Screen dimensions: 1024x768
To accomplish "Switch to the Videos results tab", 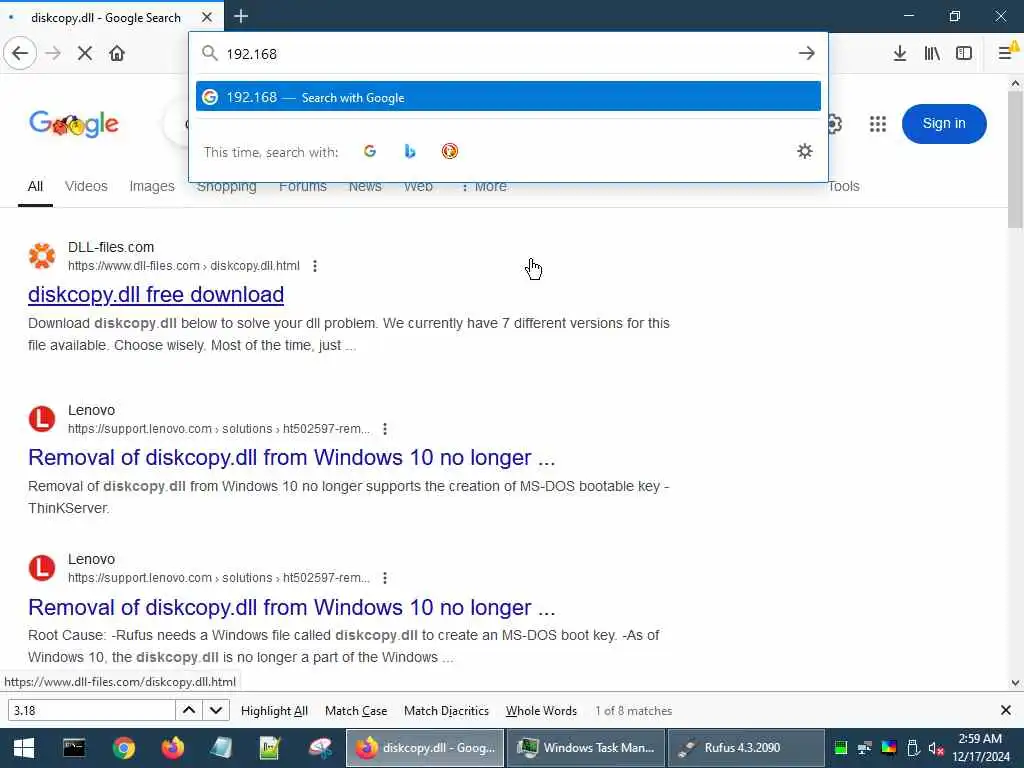I will [x=86, y=187].
